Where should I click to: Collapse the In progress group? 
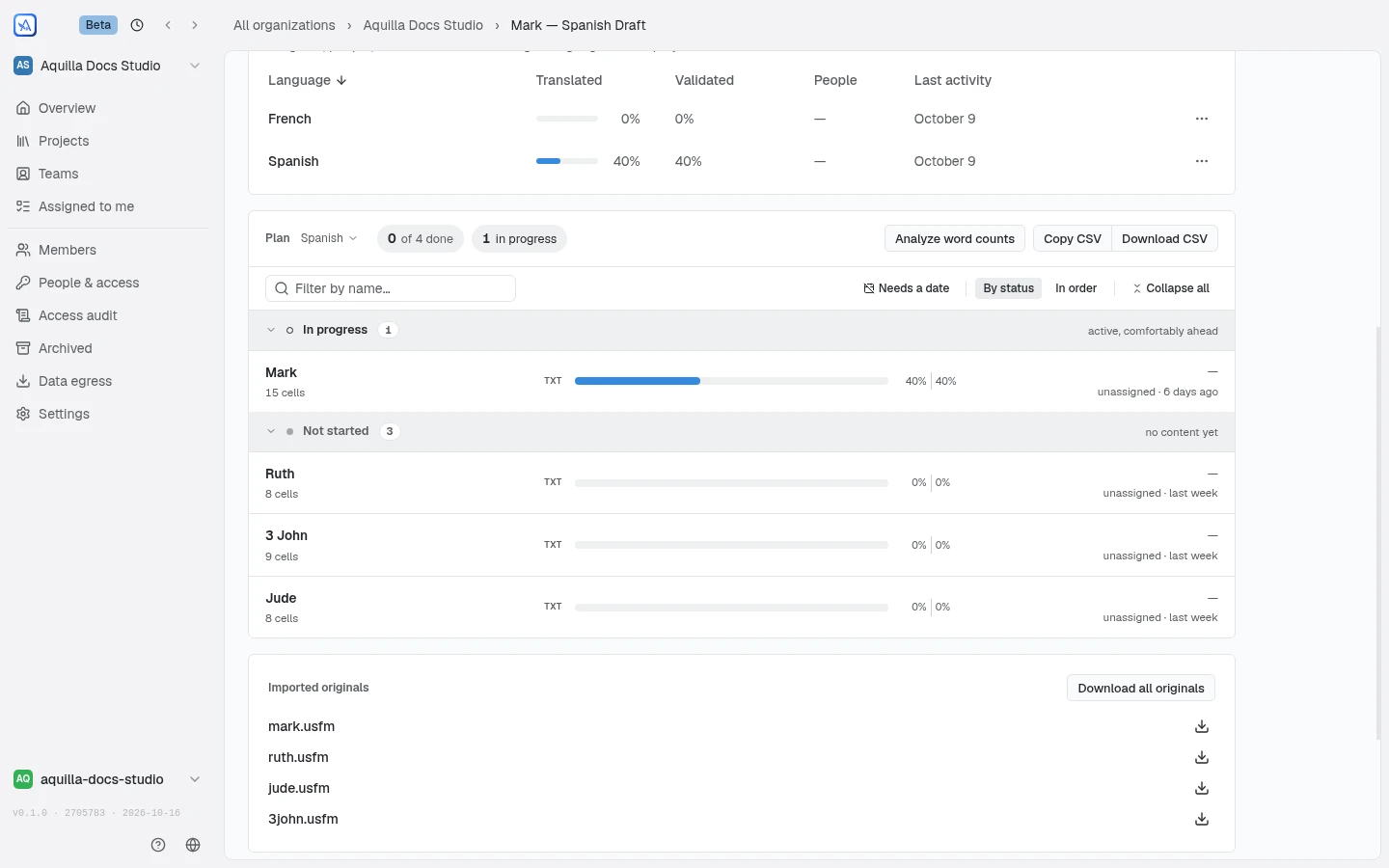click(271, 330)
